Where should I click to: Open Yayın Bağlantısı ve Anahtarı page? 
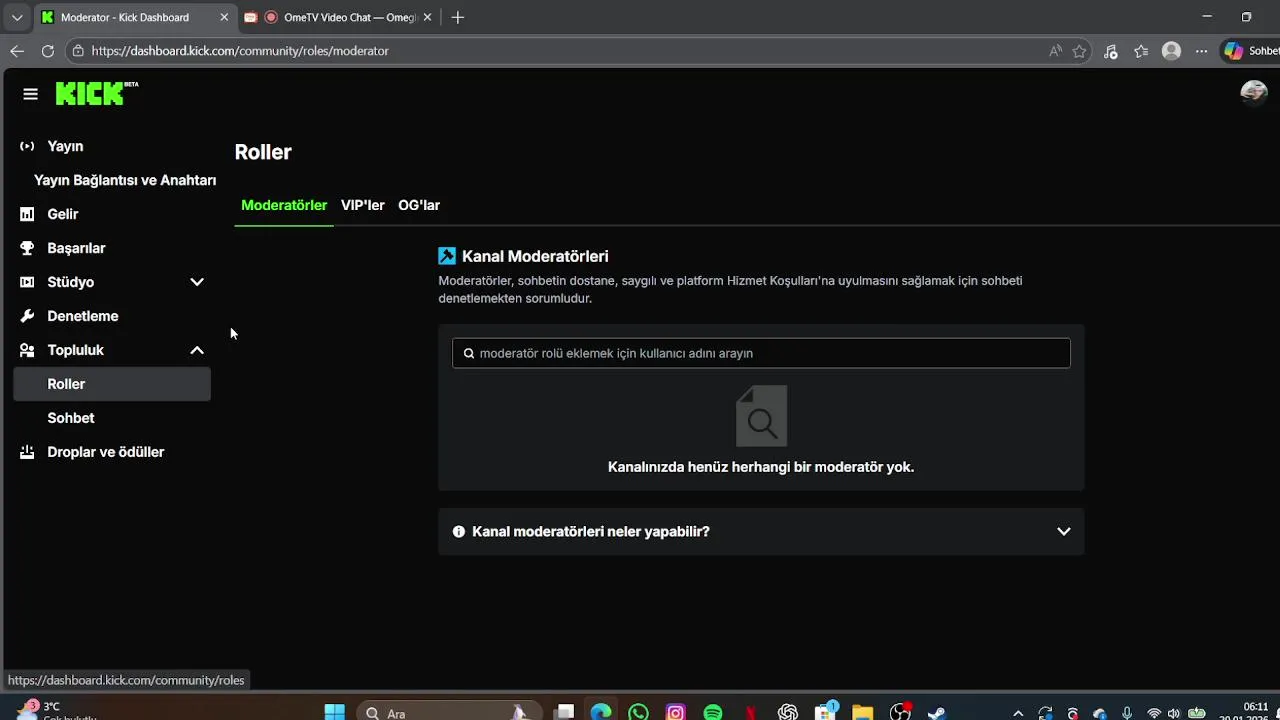click(x=125, y=180)
